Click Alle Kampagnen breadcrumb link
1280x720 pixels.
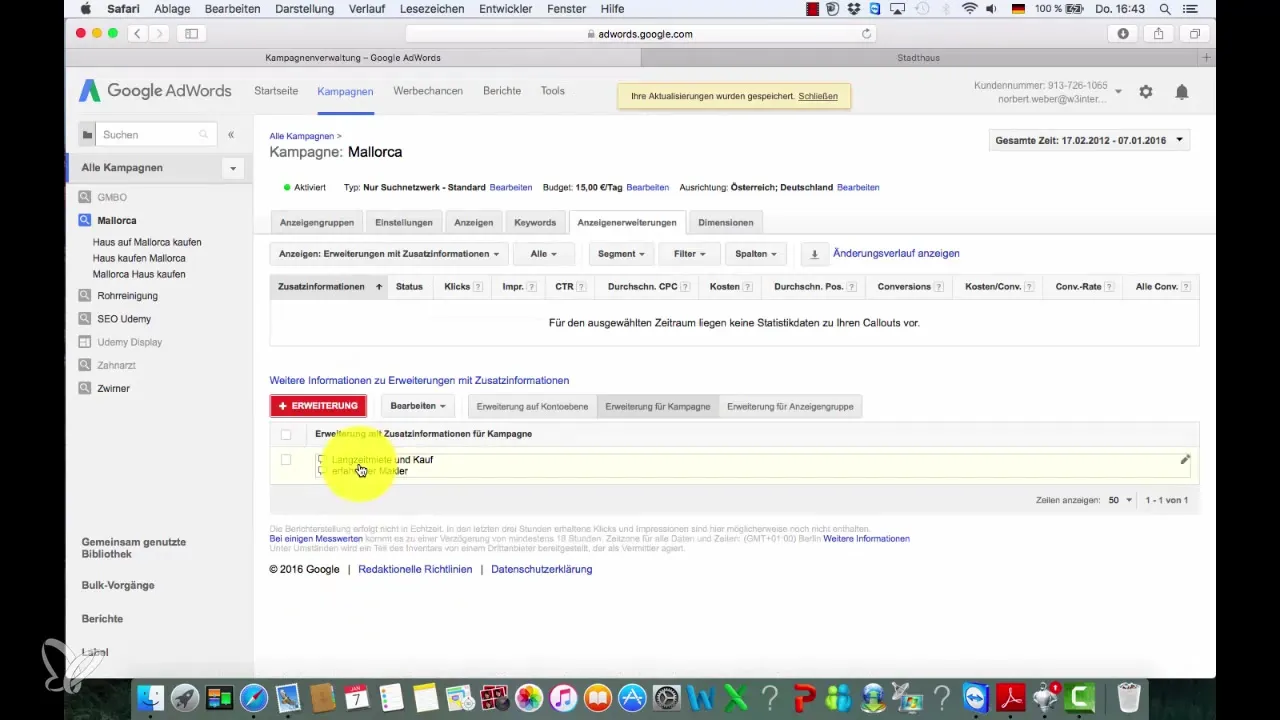[x=302, y=136]
